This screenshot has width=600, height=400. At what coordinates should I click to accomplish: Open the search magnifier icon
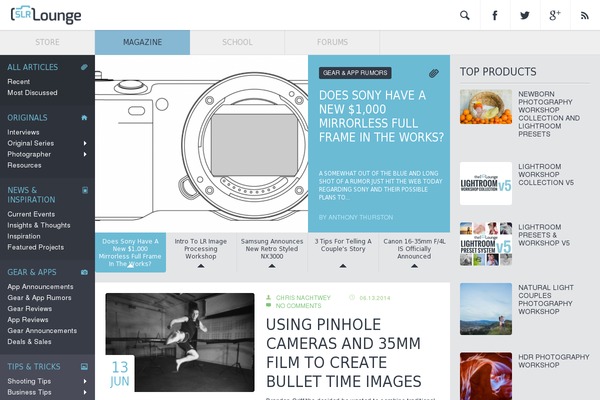(x=465, y=15)
